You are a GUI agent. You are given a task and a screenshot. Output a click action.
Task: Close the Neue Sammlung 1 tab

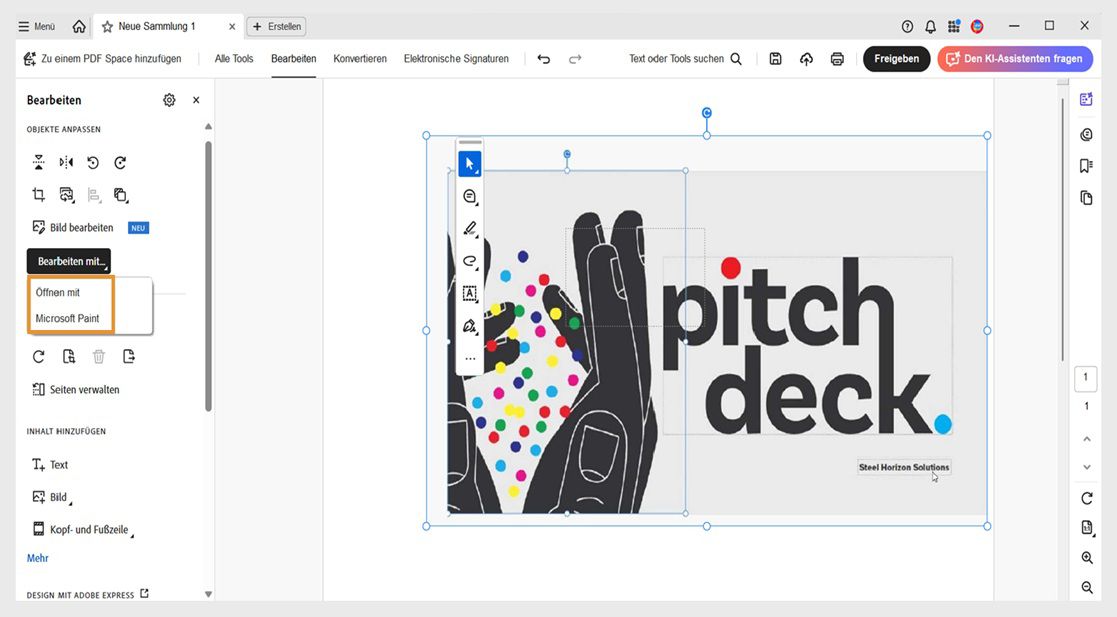pos(232,26)
